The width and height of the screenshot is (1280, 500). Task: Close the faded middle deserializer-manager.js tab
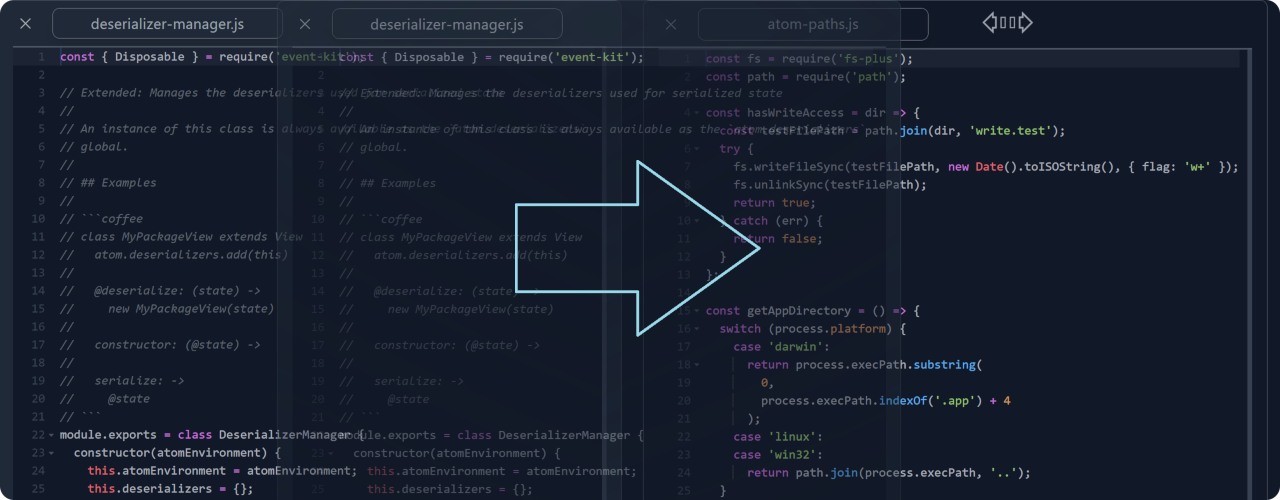(306, 24)
